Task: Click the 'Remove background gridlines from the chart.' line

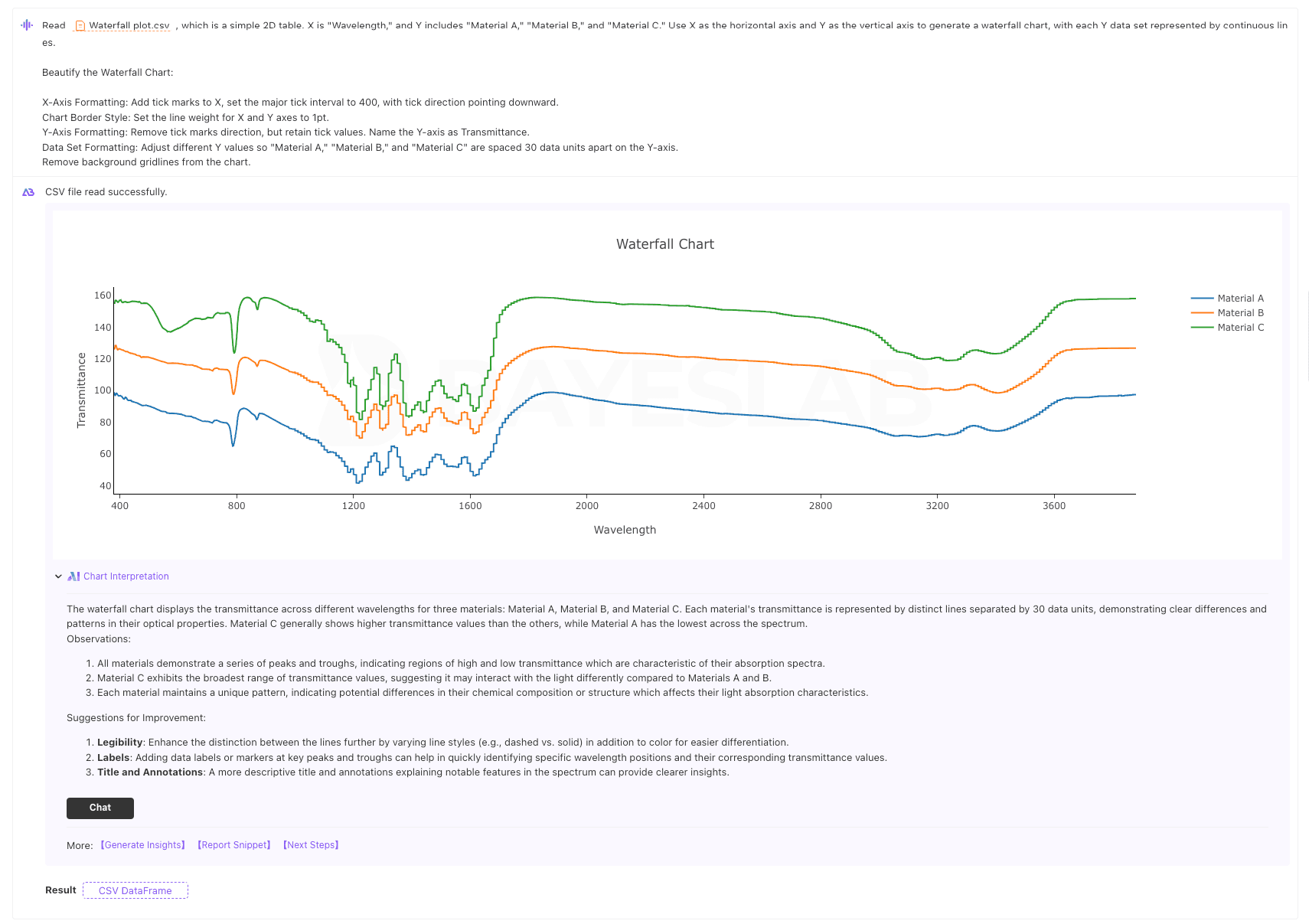Action: pyautogui.click(x=146, y=162)
